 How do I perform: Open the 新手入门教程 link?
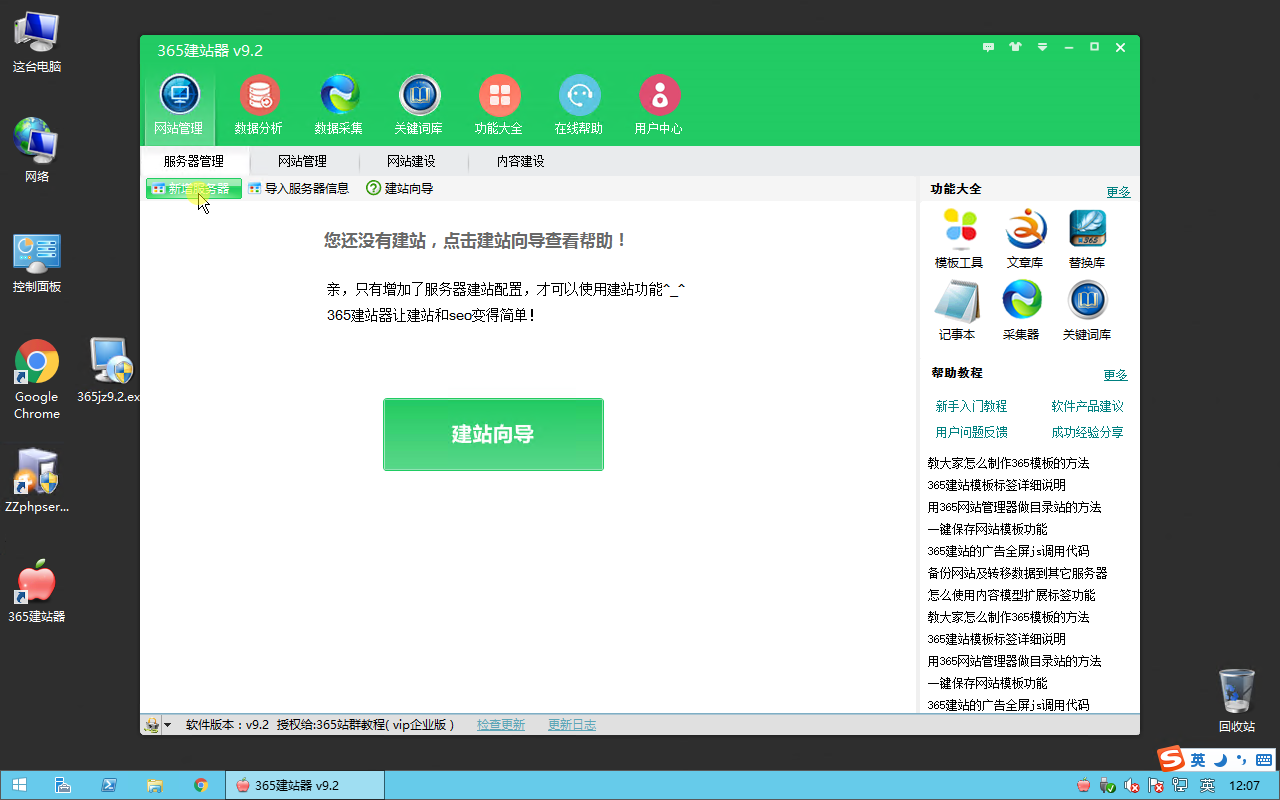[x=971, y=406]
